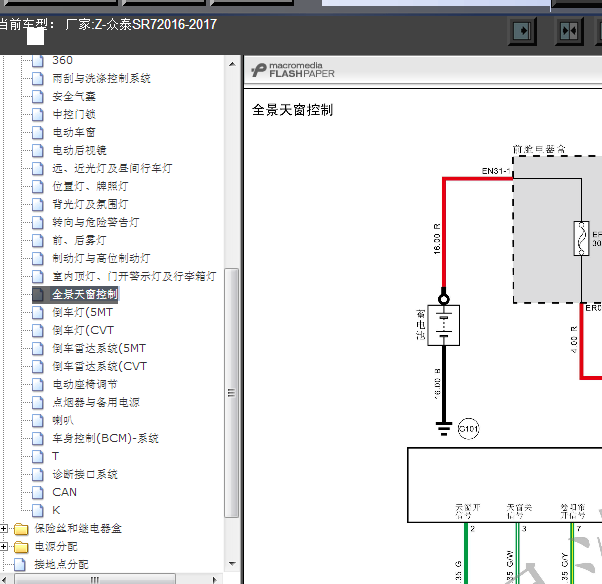Screen dimensions: 602x584
Task: Click tree panel scroll down arrow
Action: (x=232, y=564)
